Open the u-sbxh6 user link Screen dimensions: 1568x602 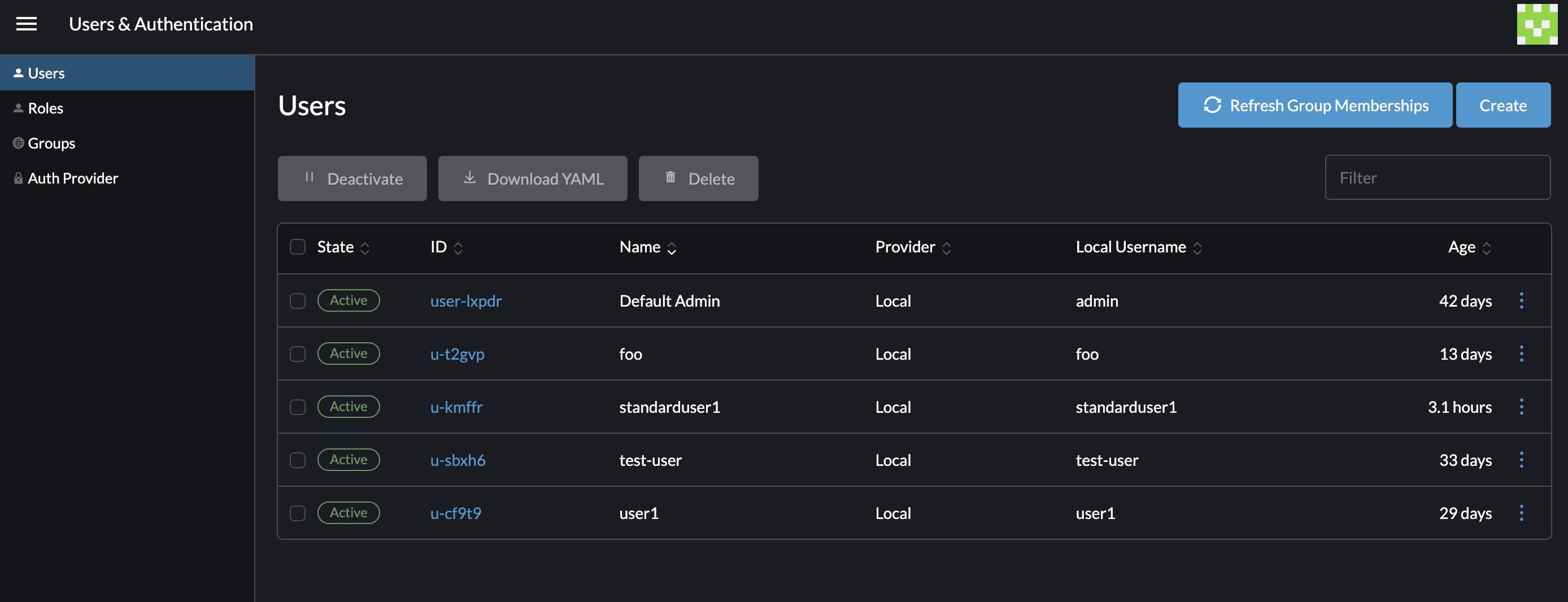click(457, 460)
